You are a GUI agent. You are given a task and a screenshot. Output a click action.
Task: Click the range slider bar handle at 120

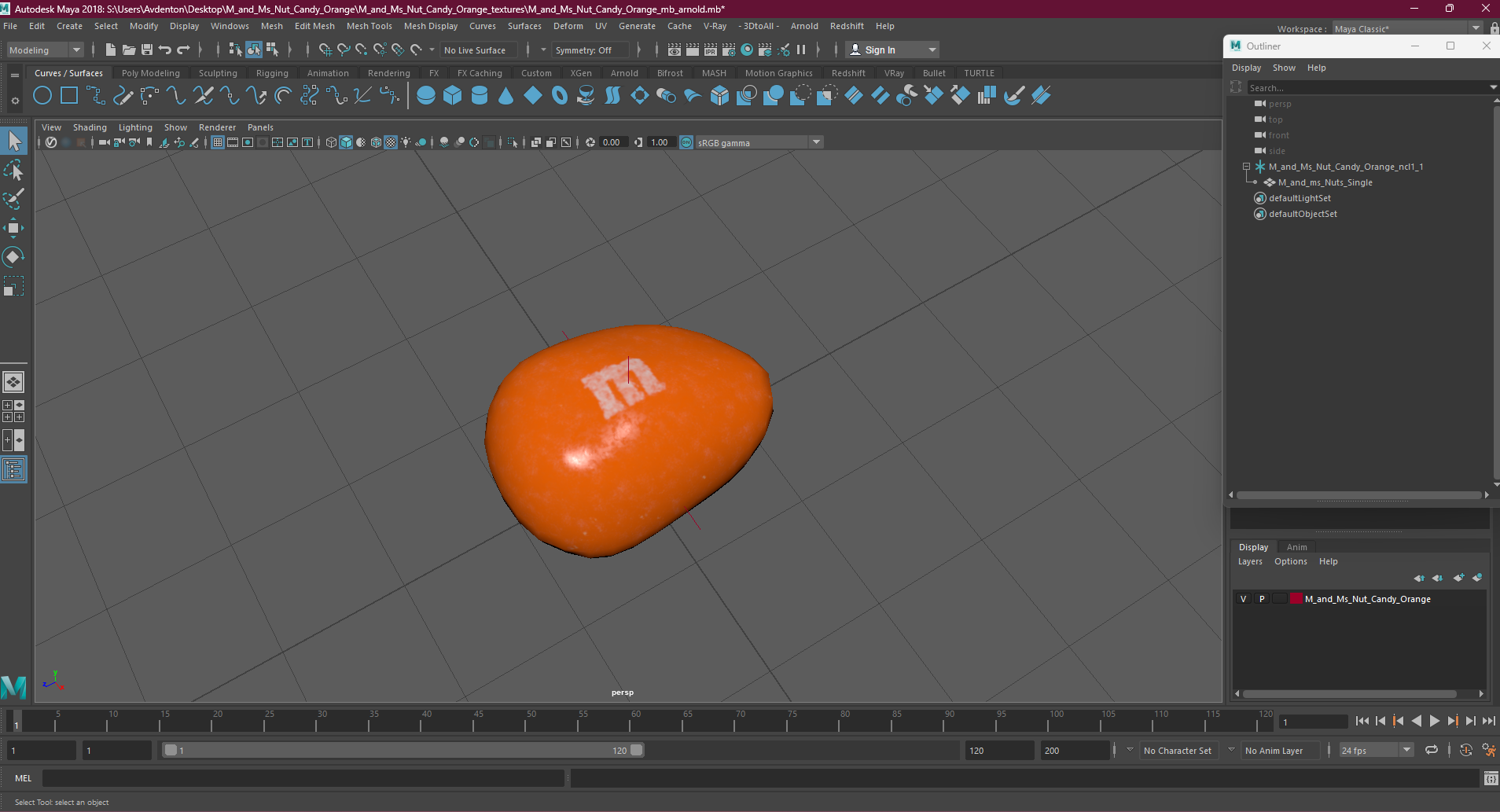637,750
